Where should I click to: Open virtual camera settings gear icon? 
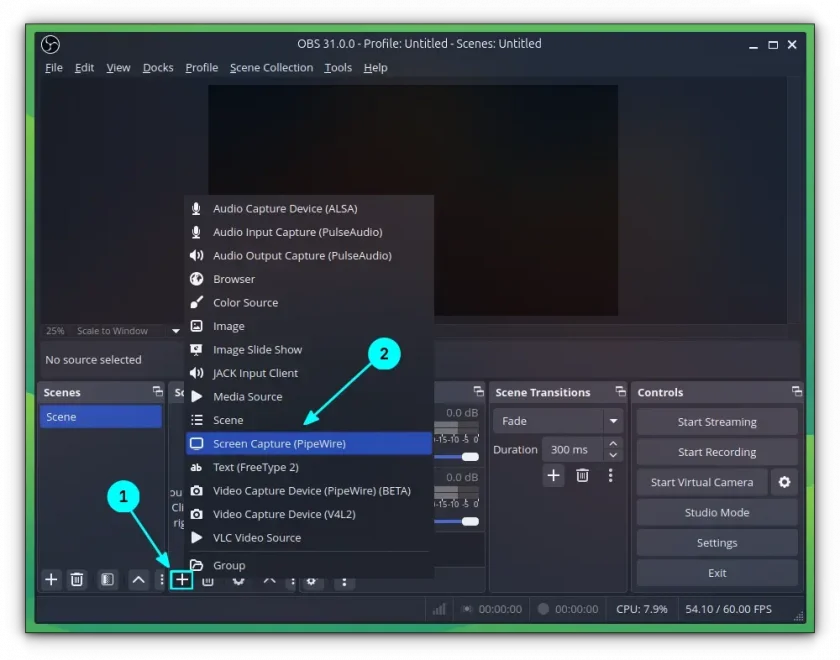click(x=784, y=482)
